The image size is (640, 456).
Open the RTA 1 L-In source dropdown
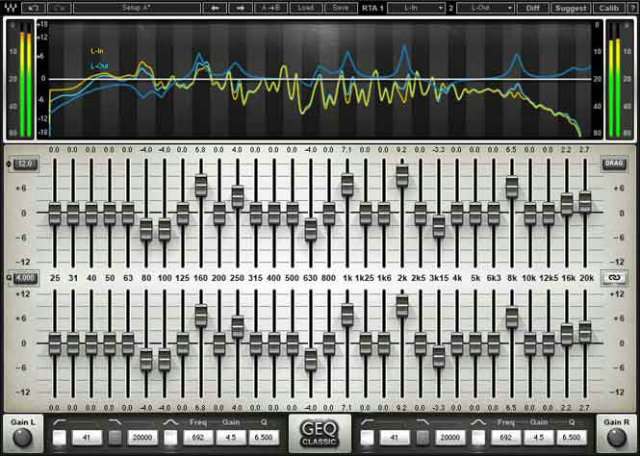point(416,8)
